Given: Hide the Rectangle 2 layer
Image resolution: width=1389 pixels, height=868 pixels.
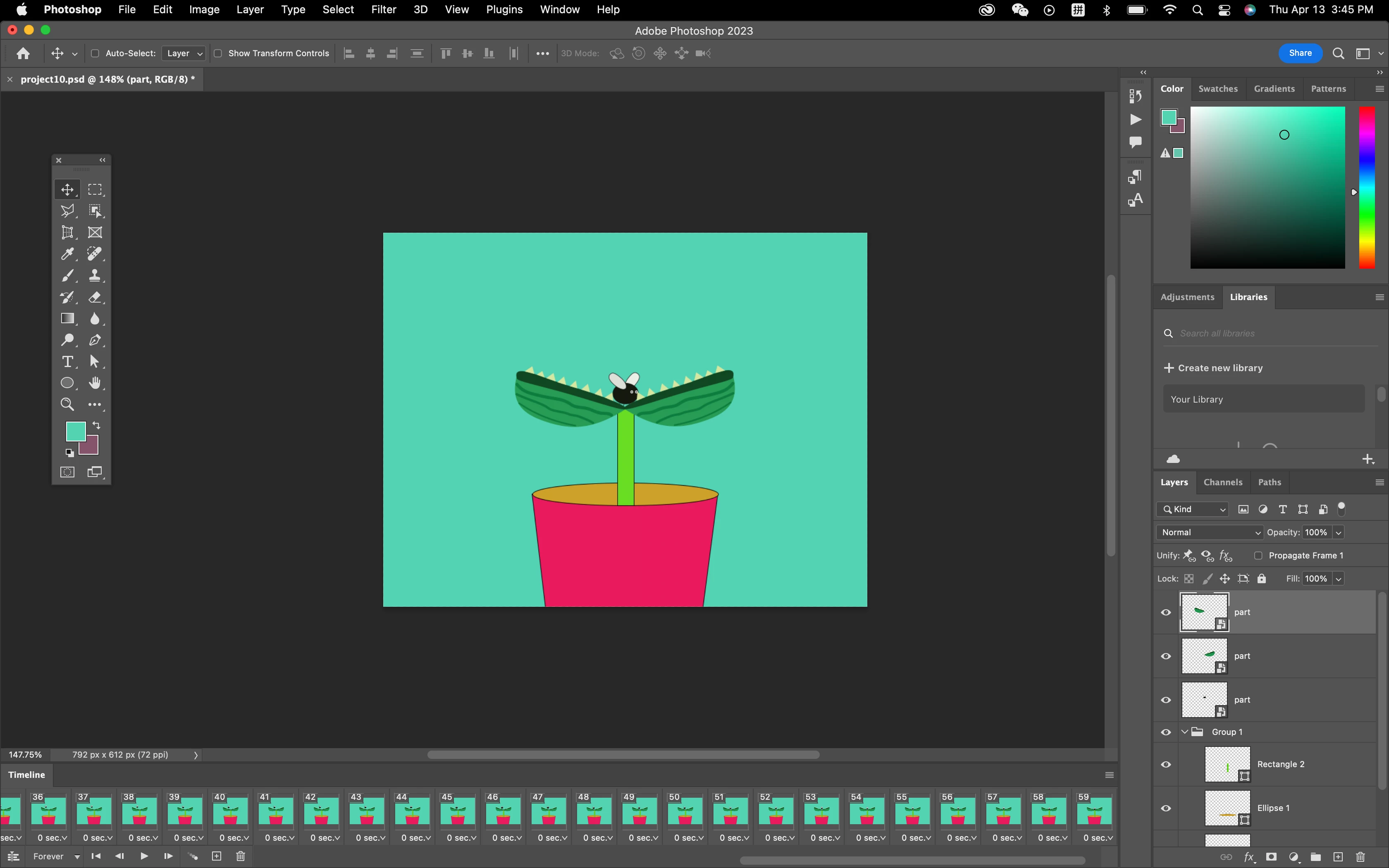Looking at the screenshot, I should (1166, 765).
